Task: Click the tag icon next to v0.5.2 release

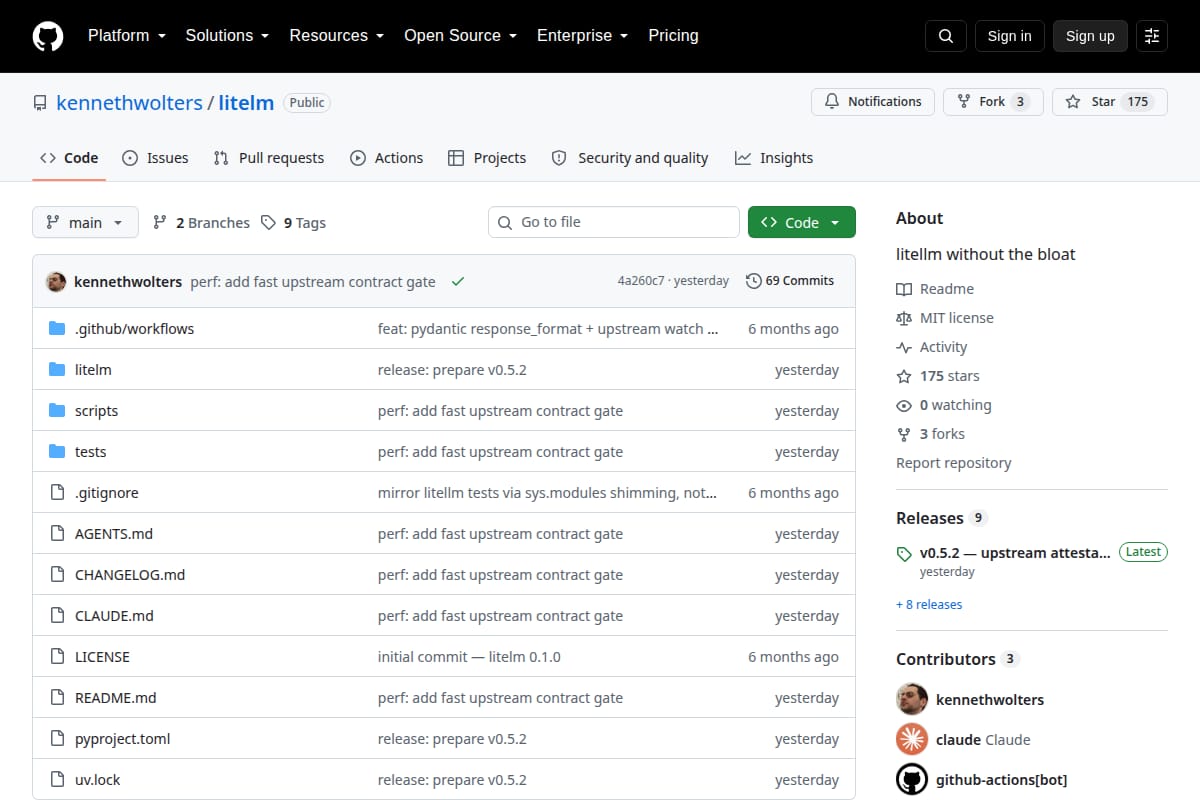Action: click(x=904, y=553)
